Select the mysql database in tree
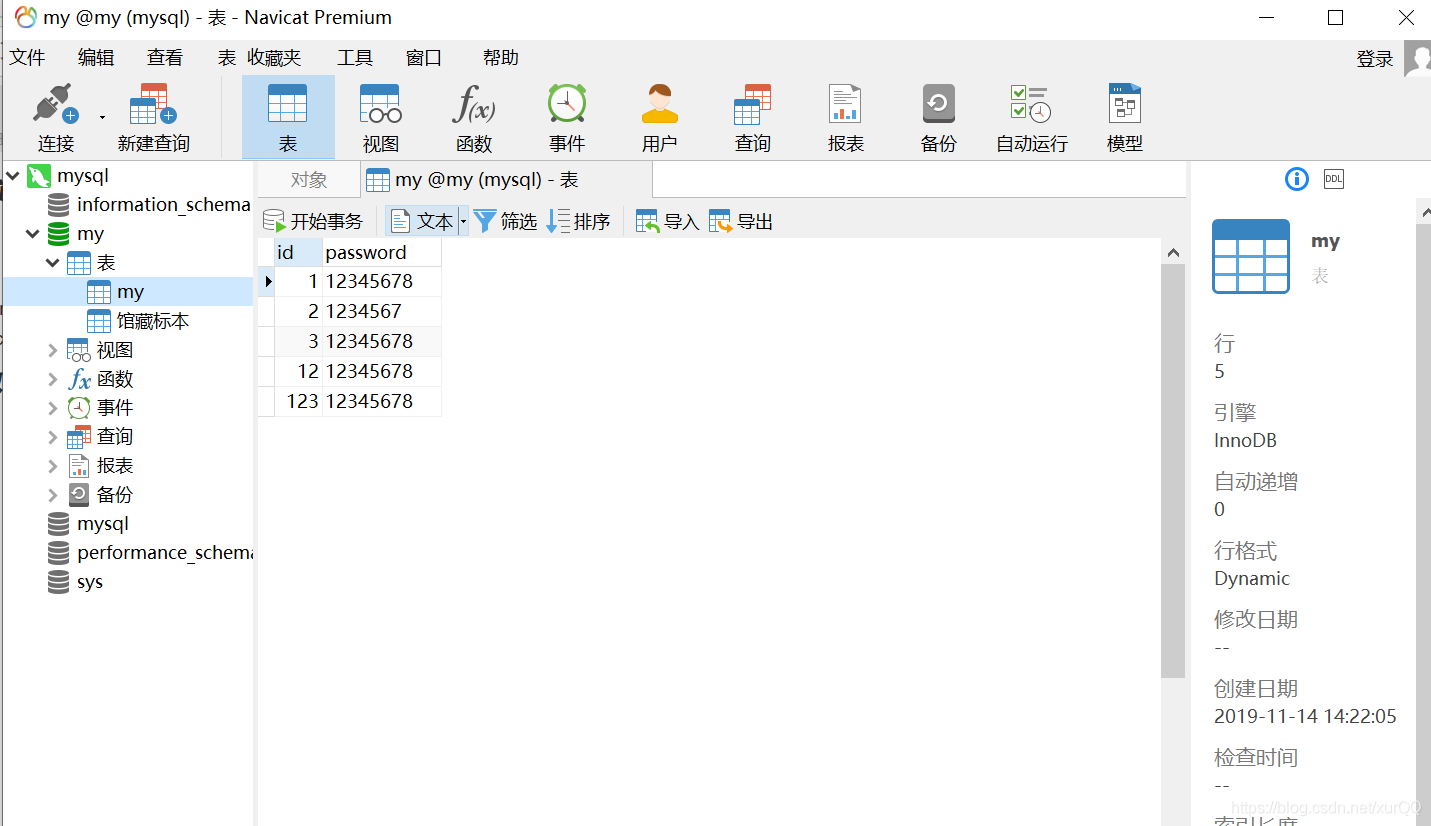The image size is (1431, 826). 88,524
